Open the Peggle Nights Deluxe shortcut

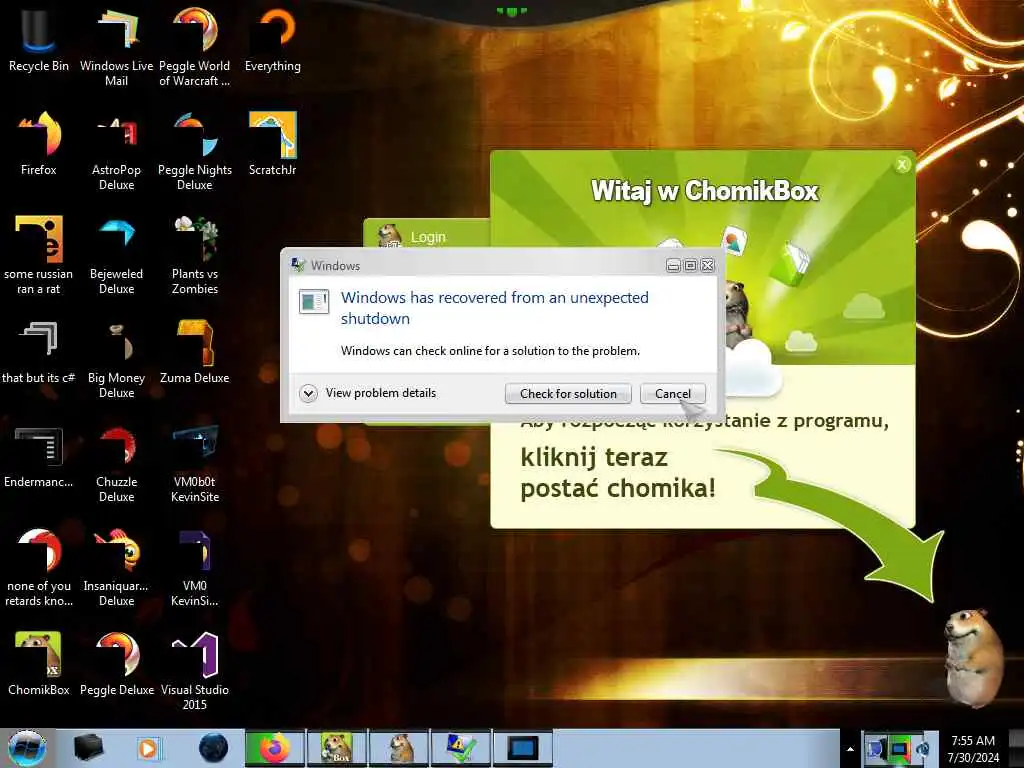pyautogui.click(x=195, y=150)
